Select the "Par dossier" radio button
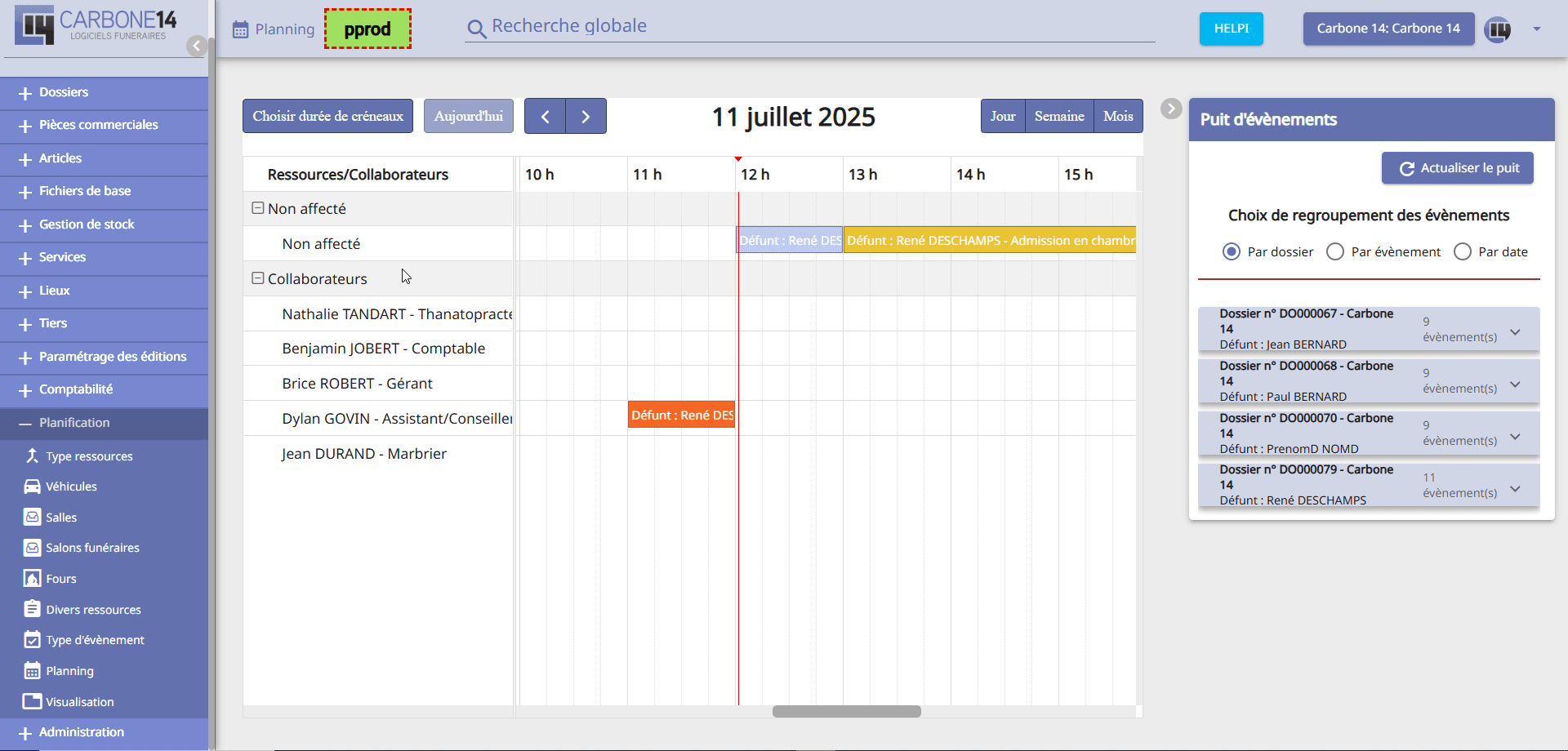Image resolution: width=1568 pixels, height=751 pixels. point(1231,251)
